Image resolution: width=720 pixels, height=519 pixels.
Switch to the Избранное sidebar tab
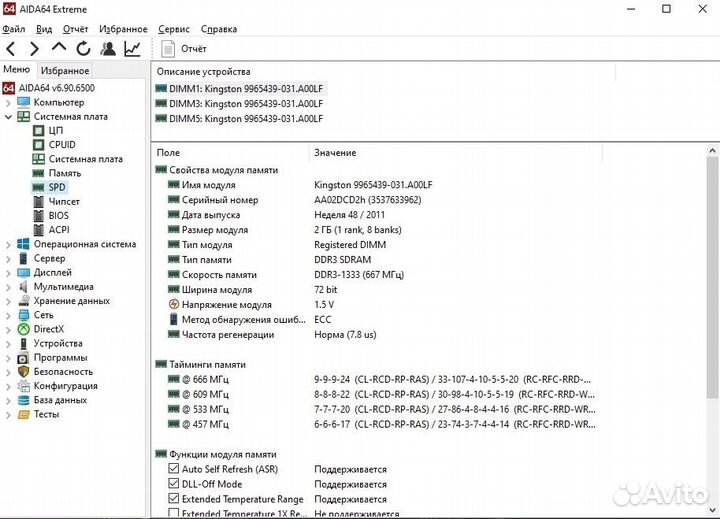pyautogui.click(x=65, y=71)
